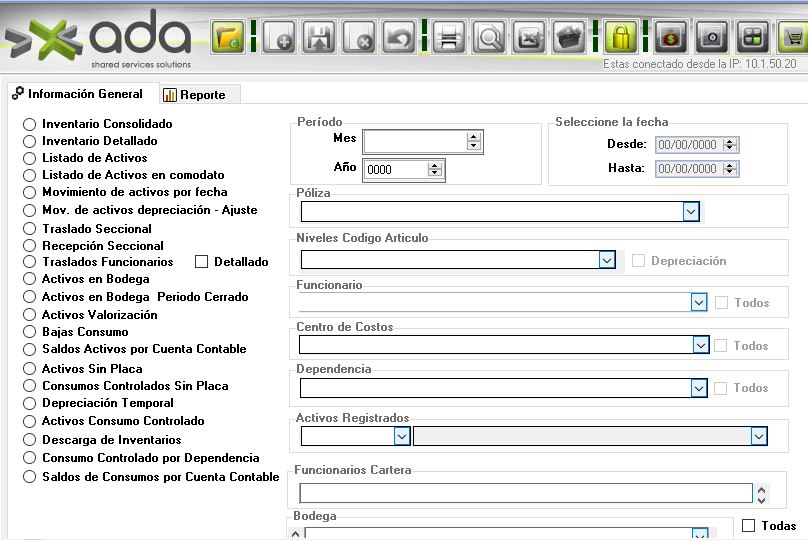Select the Listado de Activos radio option
Image resolution: width=808 pixels, height=541 pixels.
coord(29,158)
